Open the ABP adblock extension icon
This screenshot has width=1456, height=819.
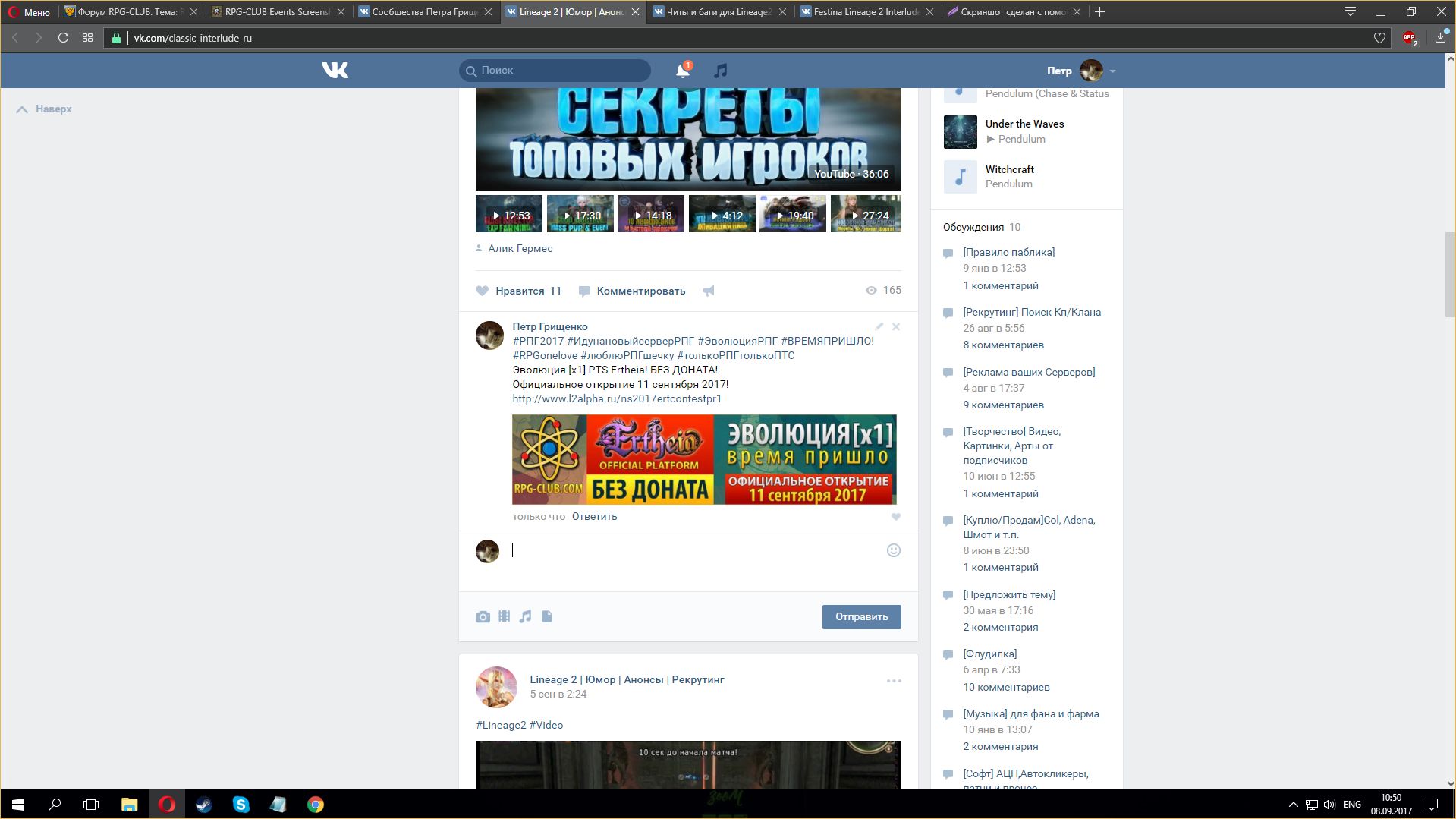point(1410,38)
